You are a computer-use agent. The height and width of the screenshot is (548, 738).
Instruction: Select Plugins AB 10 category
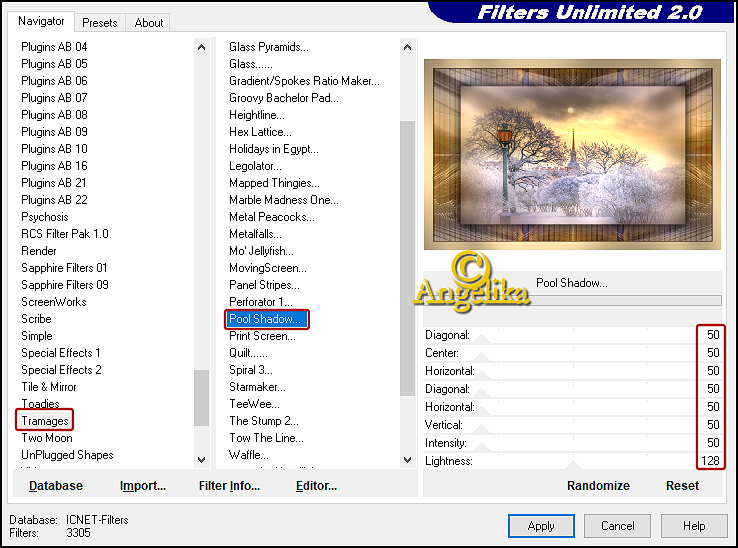(x=54, y=149)
